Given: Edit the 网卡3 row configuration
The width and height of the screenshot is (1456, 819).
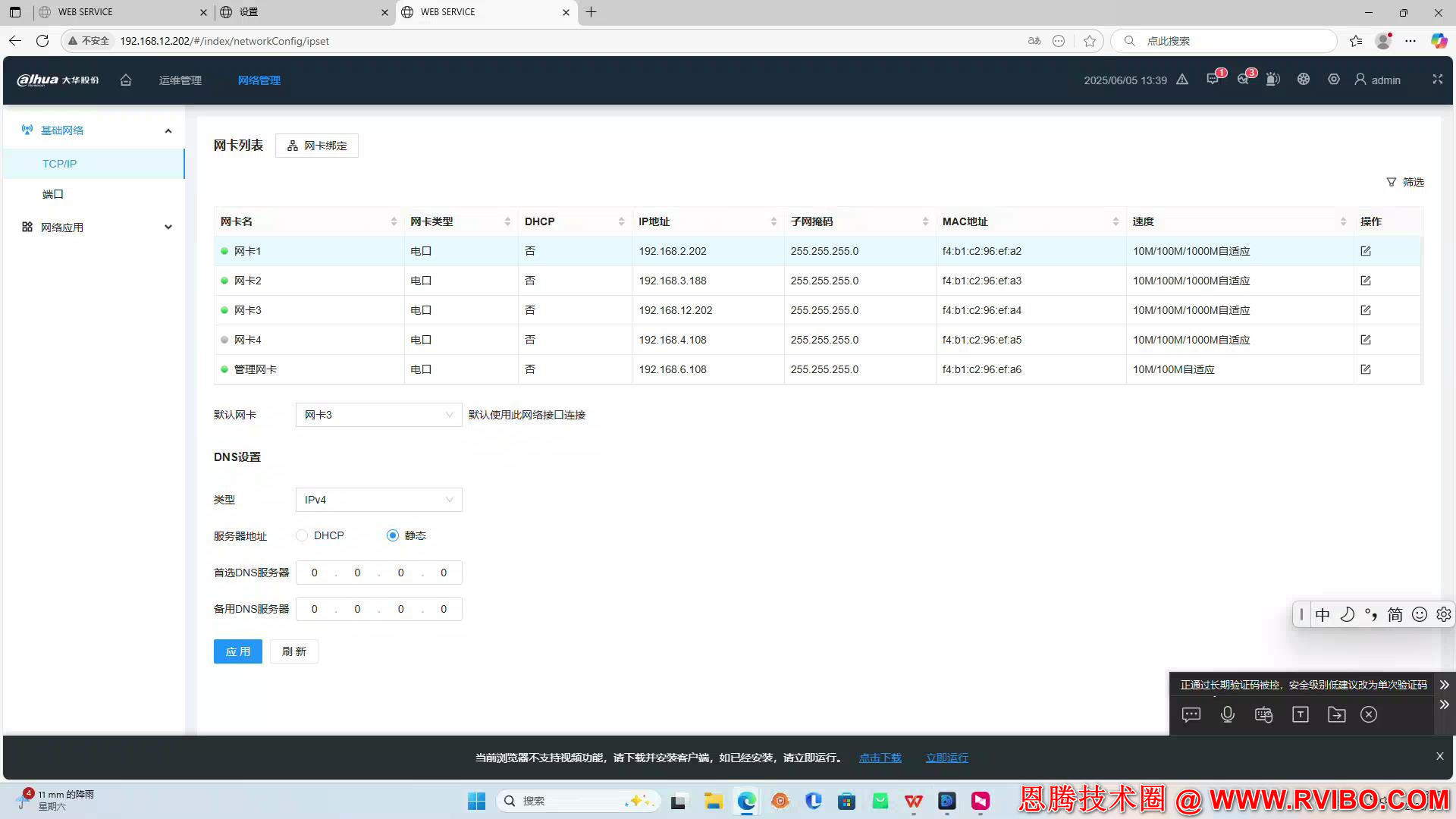Looking at the screenshot, I should 1366,310.
